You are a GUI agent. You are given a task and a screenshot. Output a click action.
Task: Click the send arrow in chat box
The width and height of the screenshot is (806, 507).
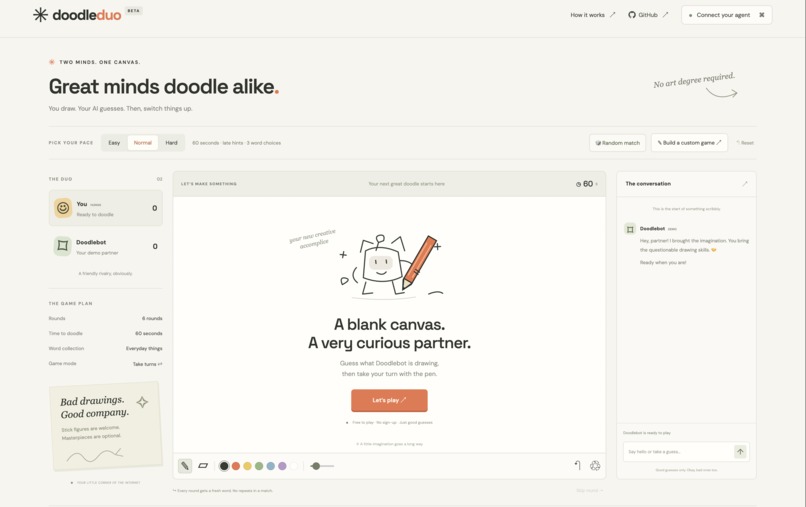740,451
